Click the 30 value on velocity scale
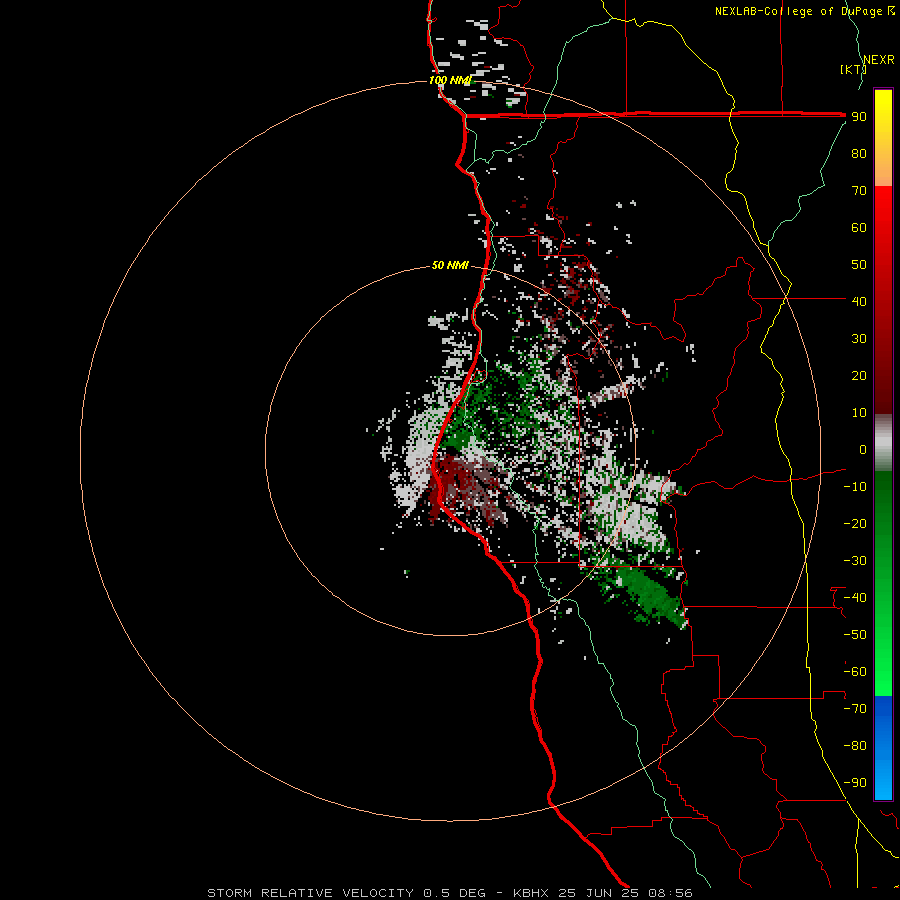The height and width of the screenshot is (900, 900). (x=859, y=339)
